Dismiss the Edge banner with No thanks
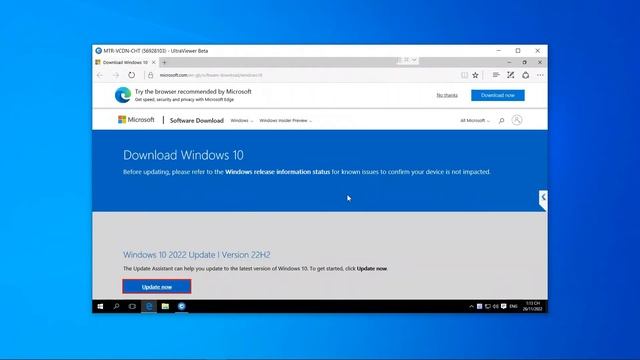The width and height of the screenshot is (640, 360). tap(447, 95)
